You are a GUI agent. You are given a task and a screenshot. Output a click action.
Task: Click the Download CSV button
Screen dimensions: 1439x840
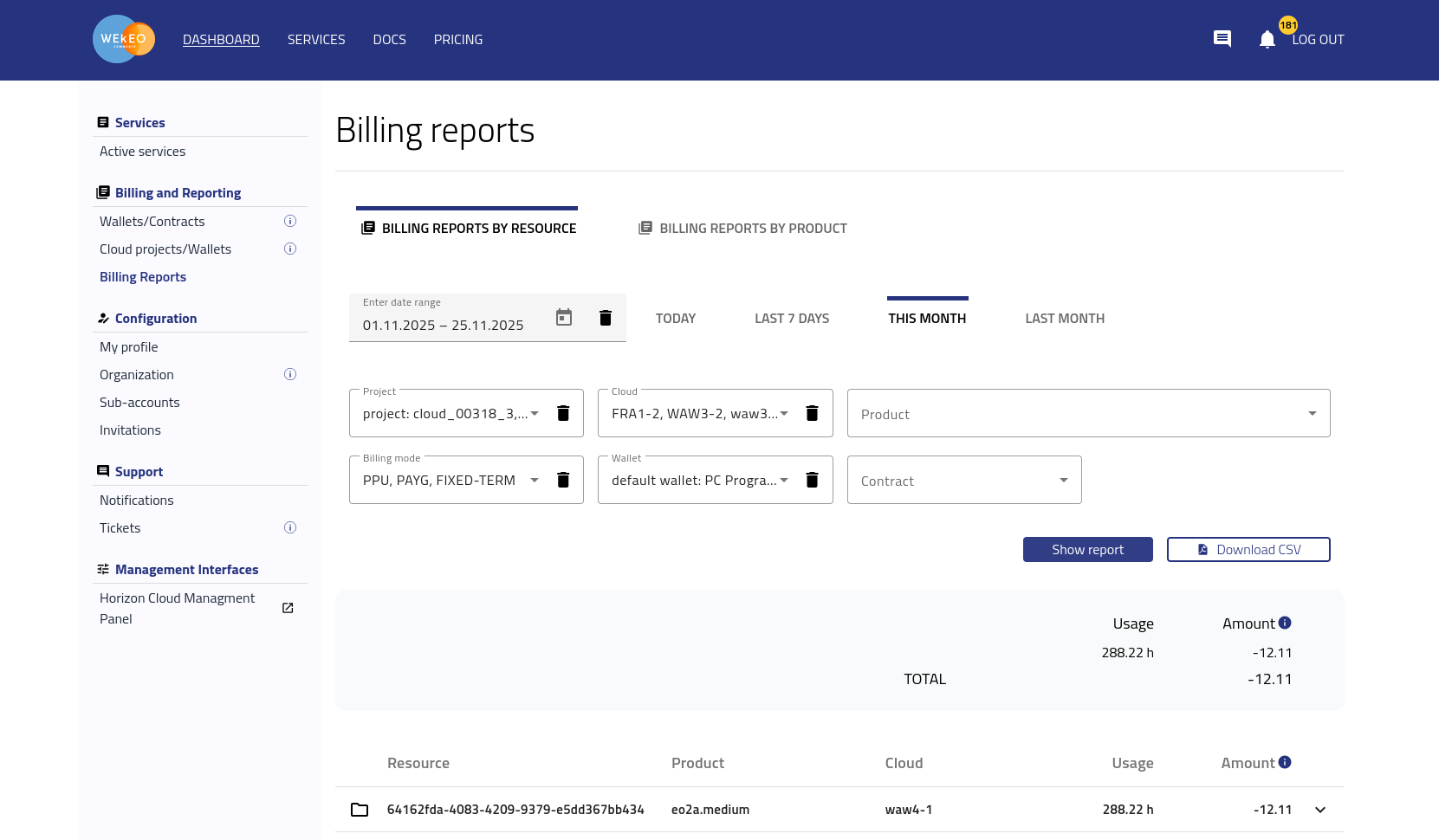point(1248,550)
